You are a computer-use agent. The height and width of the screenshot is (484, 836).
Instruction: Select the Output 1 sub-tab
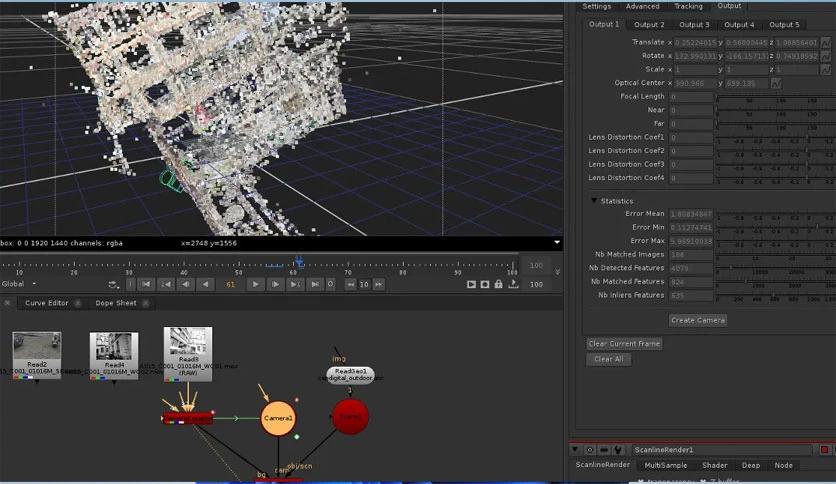(604, 25)
